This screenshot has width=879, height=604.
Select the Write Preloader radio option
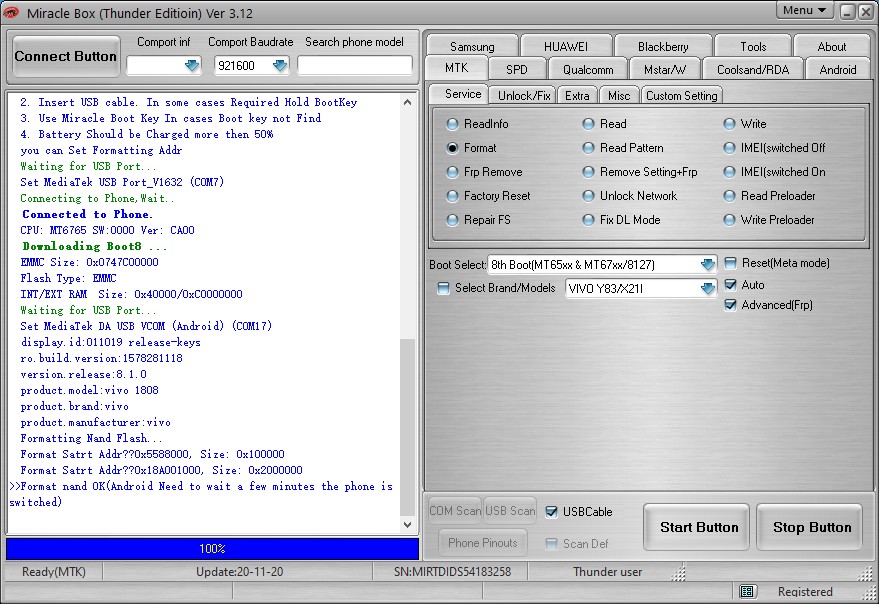729,220
